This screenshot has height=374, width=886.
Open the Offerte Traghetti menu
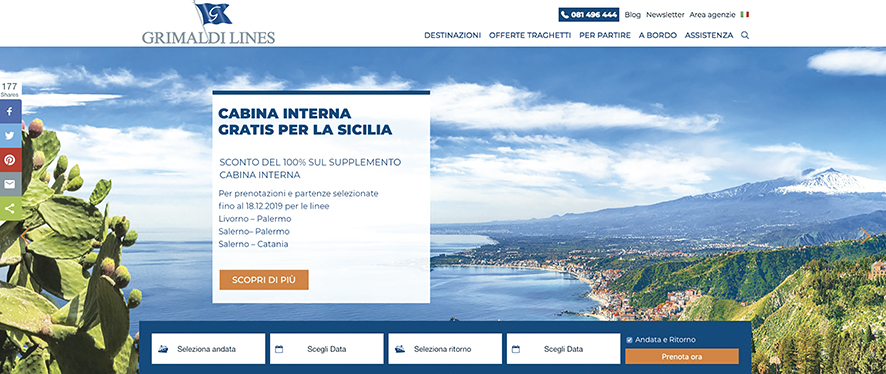click(530, 35)
